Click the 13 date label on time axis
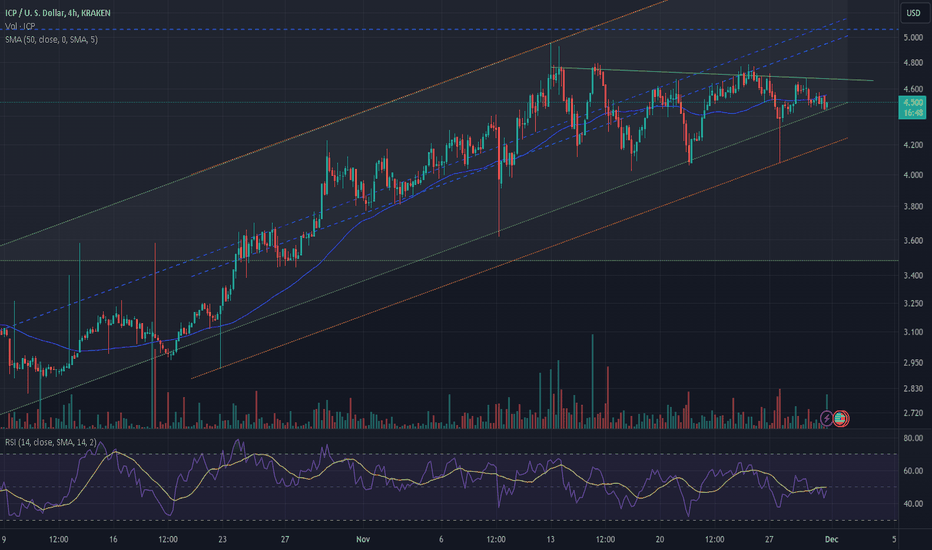 (550, 539)
